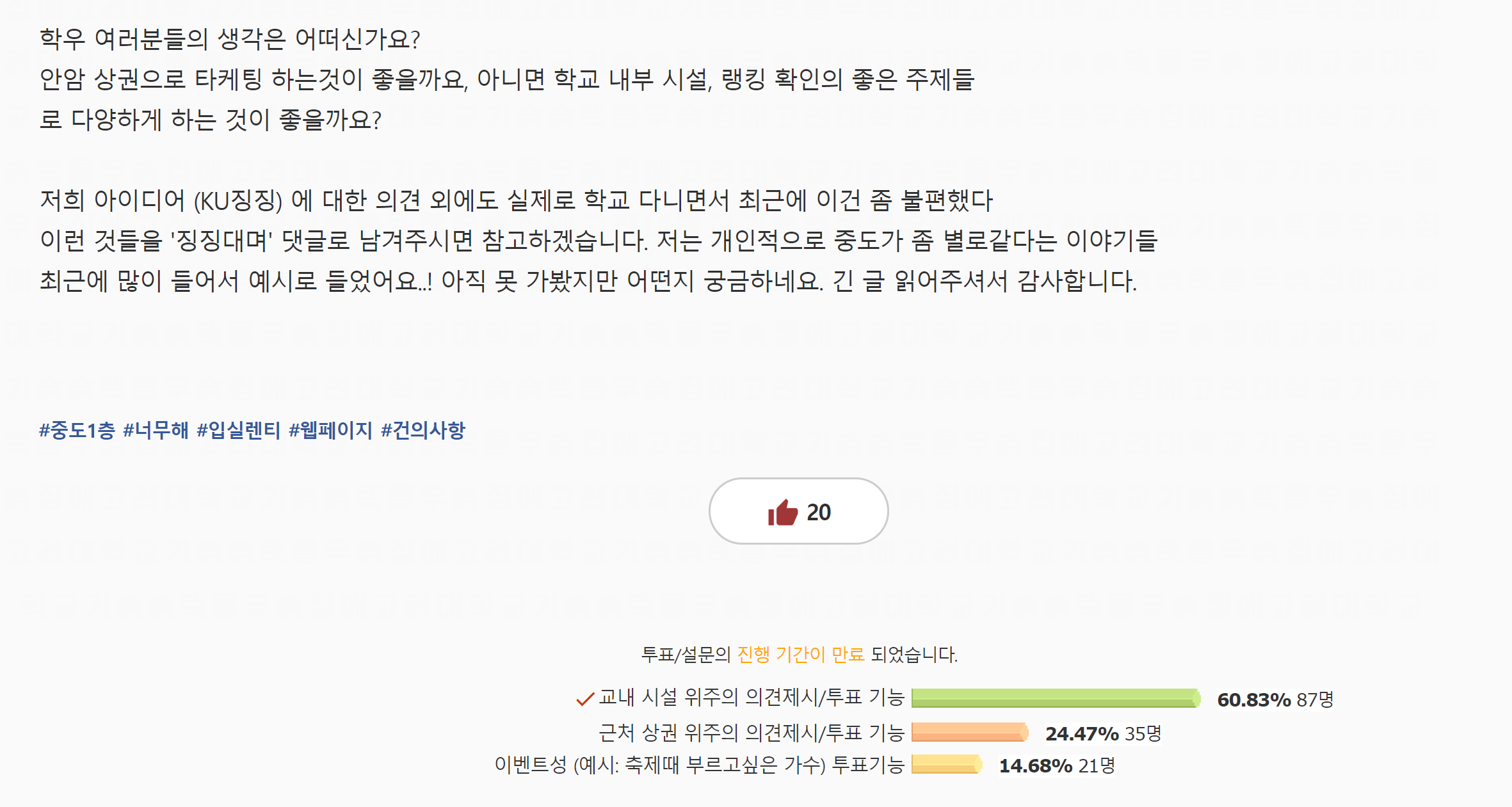Click the 14.68% 21명 result text
The image size is (1512, 807).
tap(1057, 765)
